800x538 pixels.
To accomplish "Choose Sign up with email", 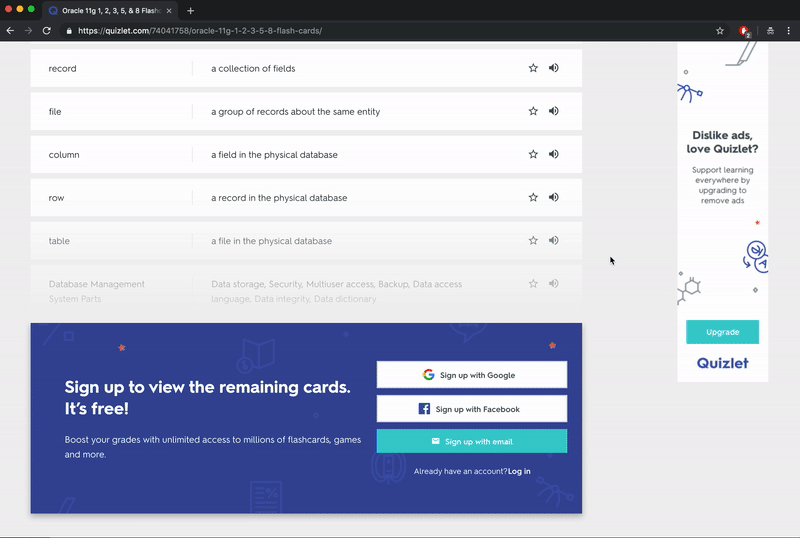I will (471, 441).
